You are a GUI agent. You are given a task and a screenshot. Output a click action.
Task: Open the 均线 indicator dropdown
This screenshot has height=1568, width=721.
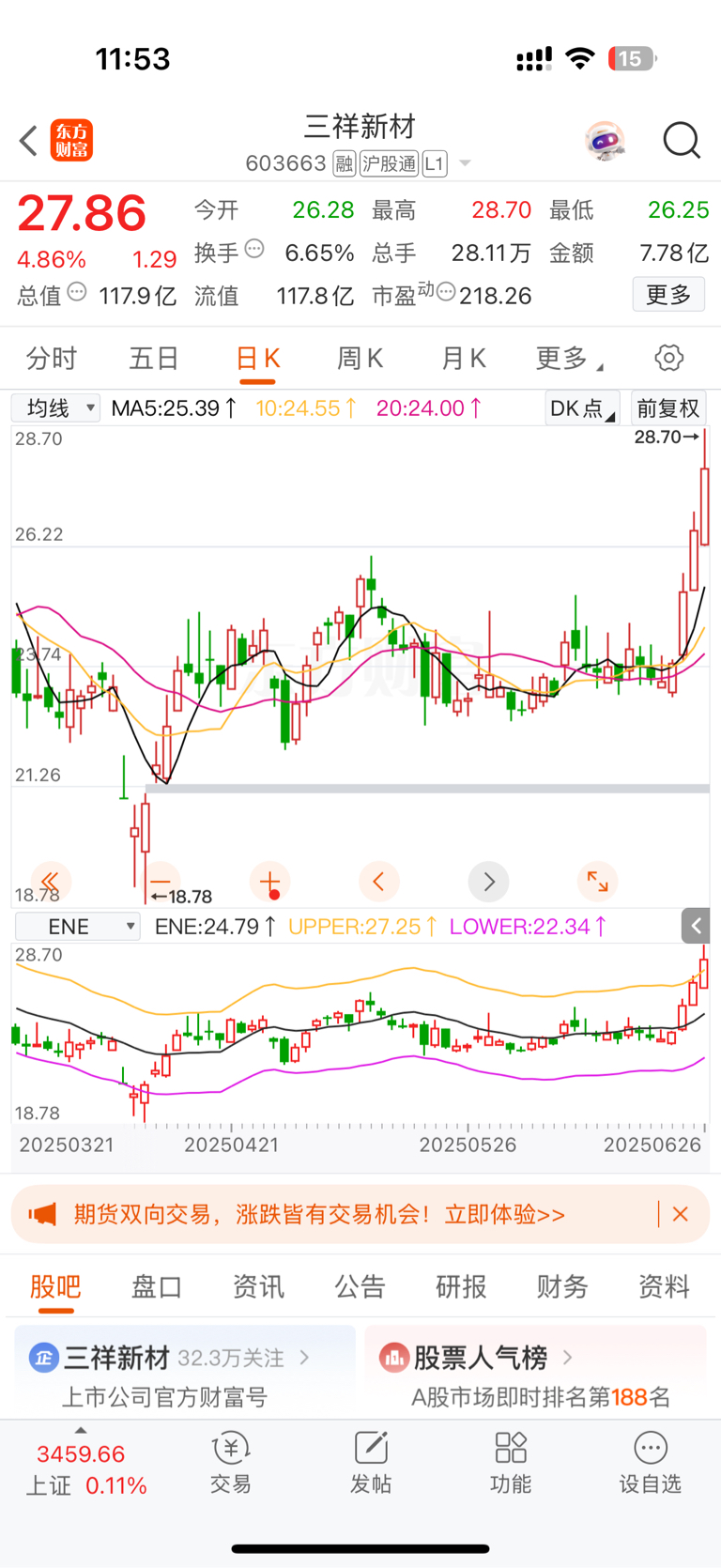(55, 408)
